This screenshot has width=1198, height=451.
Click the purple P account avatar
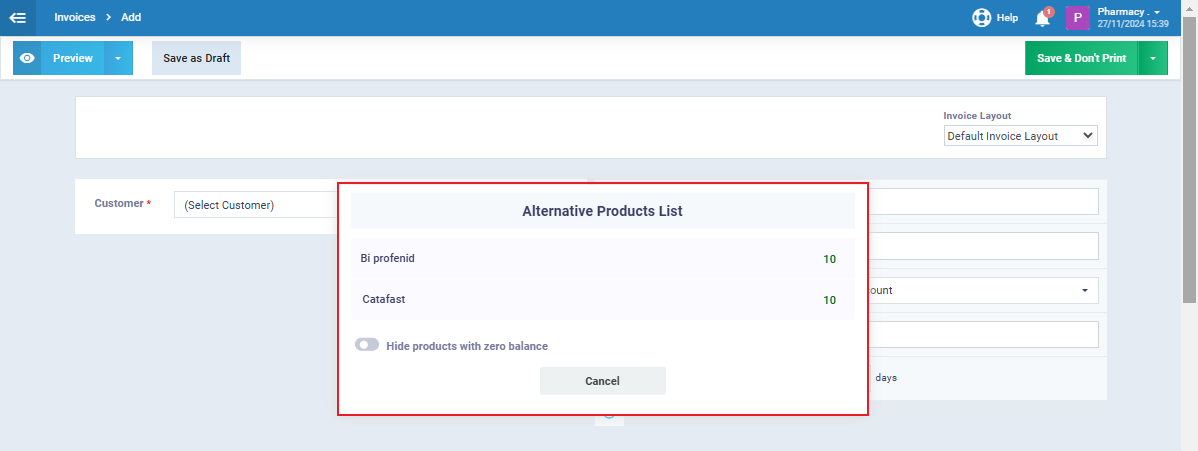click(x=1078, y=18)
